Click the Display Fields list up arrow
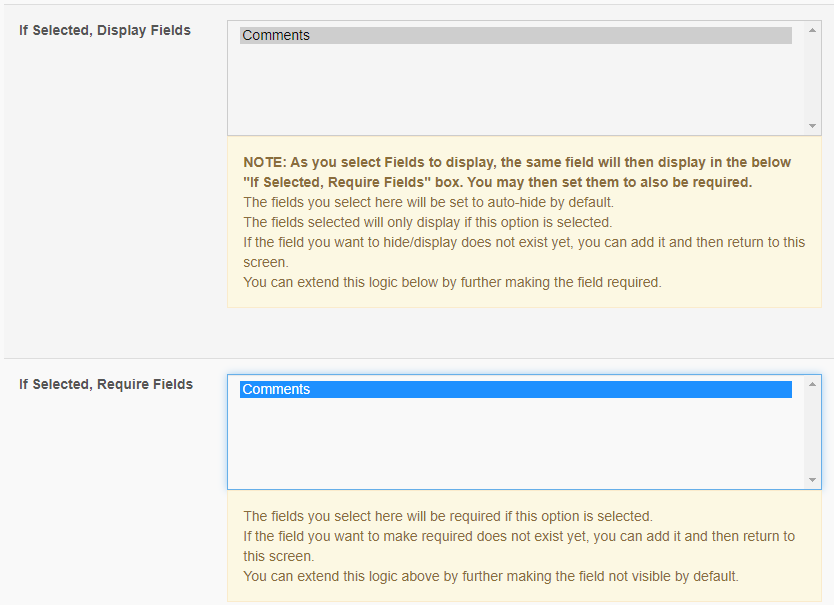This screenshot has height=605, width=834. pos(812,30)
